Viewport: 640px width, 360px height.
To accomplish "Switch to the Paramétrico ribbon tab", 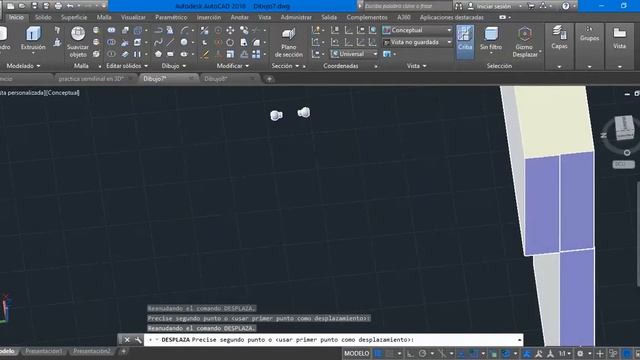I will pos(171,17).
